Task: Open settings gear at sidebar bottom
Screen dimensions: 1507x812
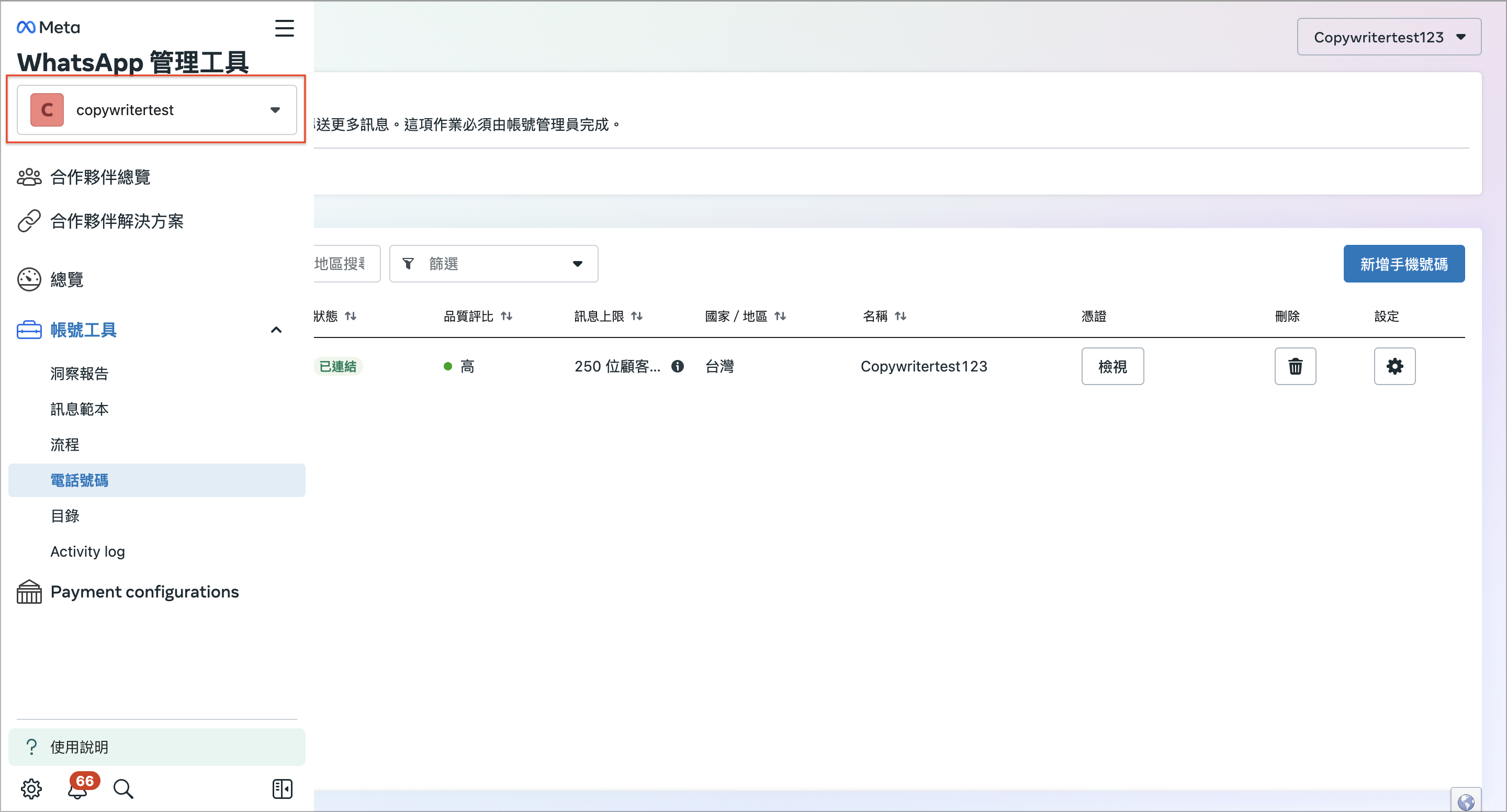Action: tap(31, 789)
